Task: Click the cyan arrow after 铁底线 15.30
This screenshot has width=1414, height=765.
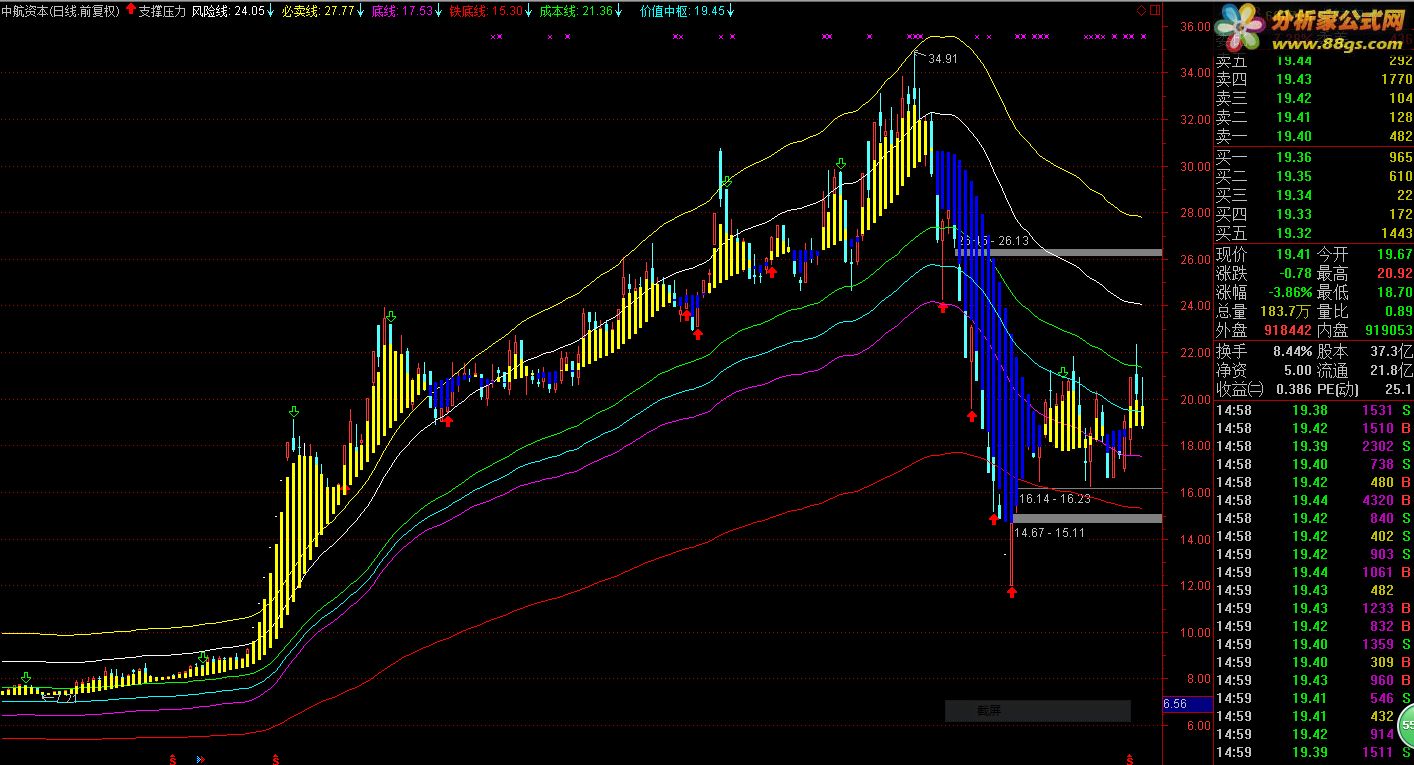Action: [x=530, y=11]
